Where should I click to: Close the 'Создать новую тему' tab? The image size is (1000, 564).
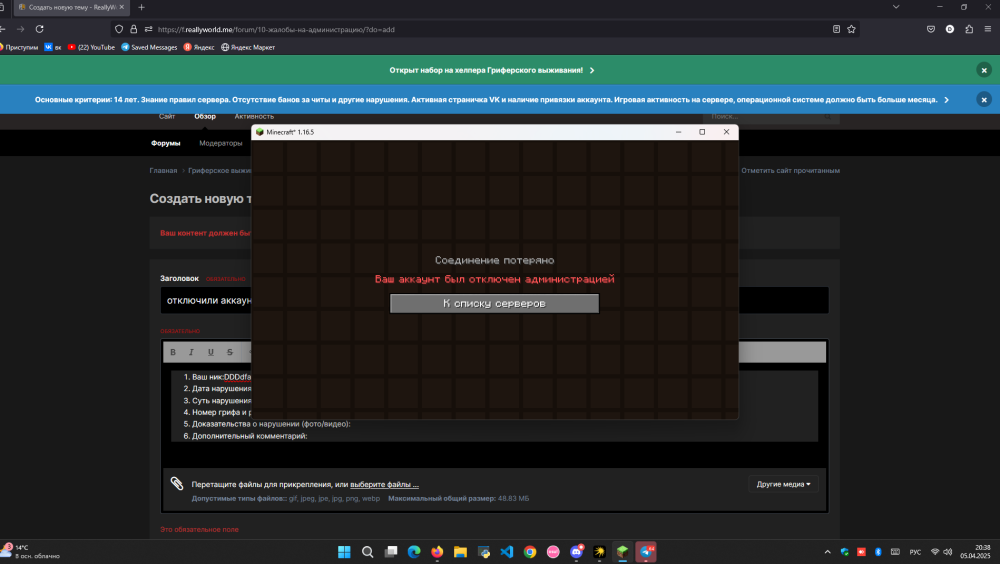(x=122, y=8)
